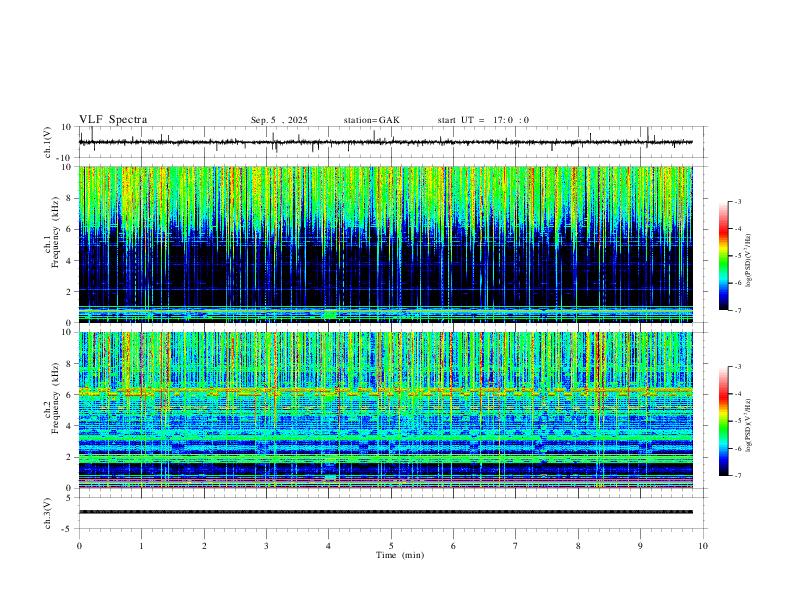
Task: Click the 'Time (min)' axis title
Action: (400, 555)
